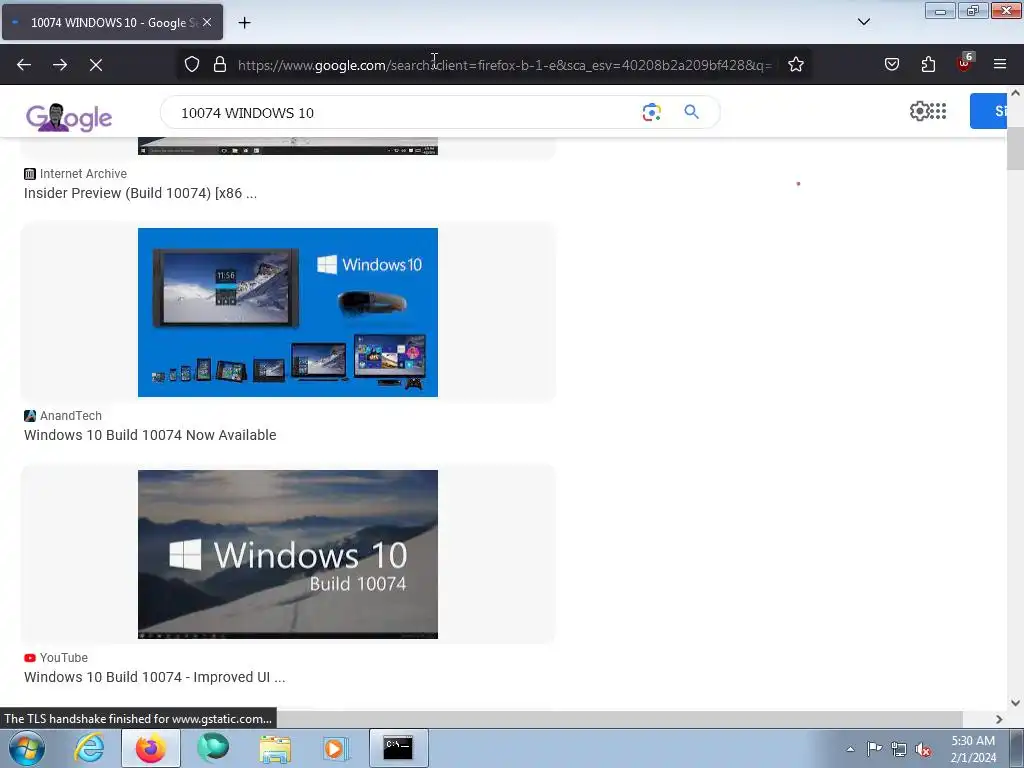
Task: Go forward with the forward arrow
Action: coord(60,65)
